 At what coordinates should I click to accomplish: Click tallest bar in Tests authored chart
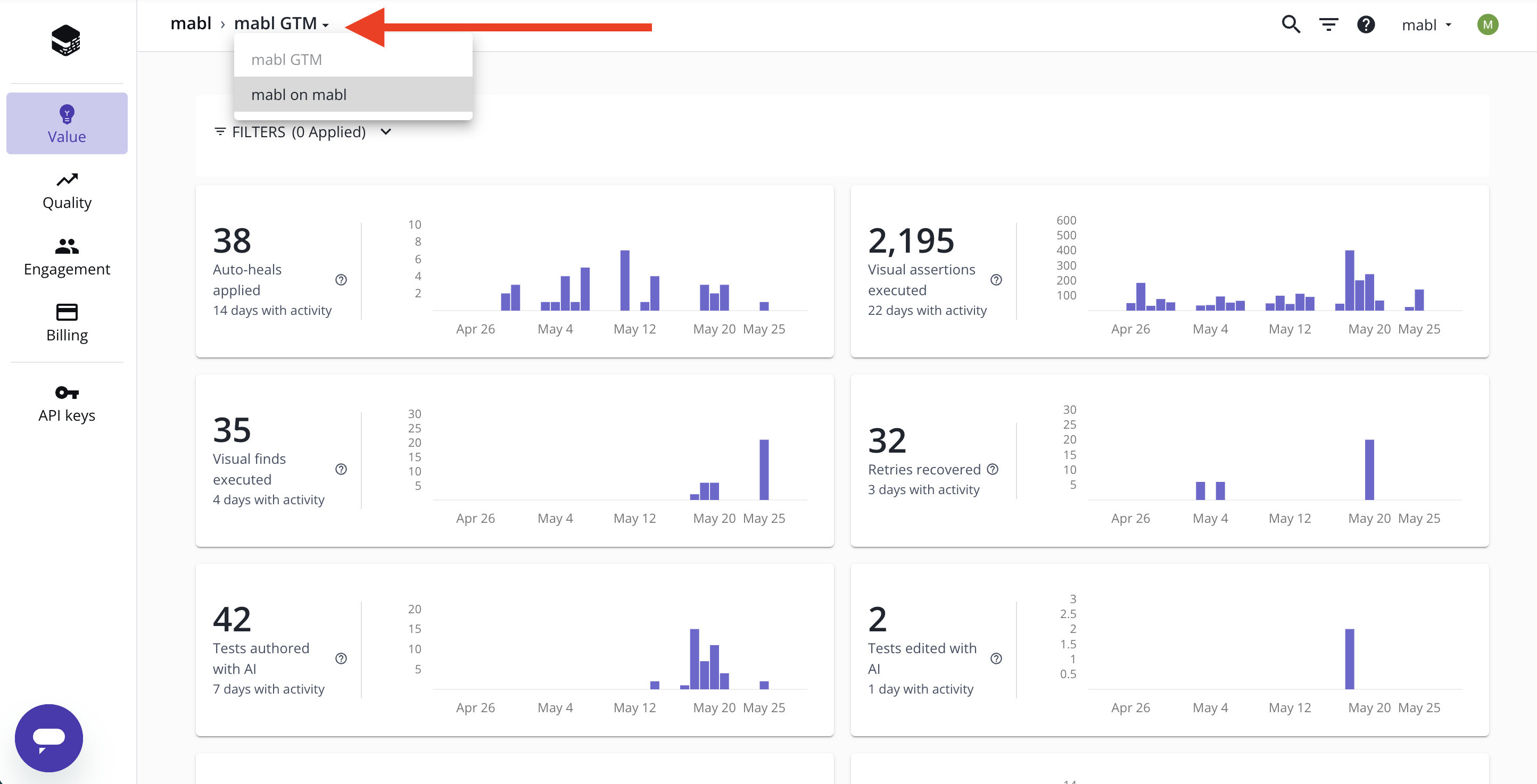pyautogui.click(x=694, y=659)
